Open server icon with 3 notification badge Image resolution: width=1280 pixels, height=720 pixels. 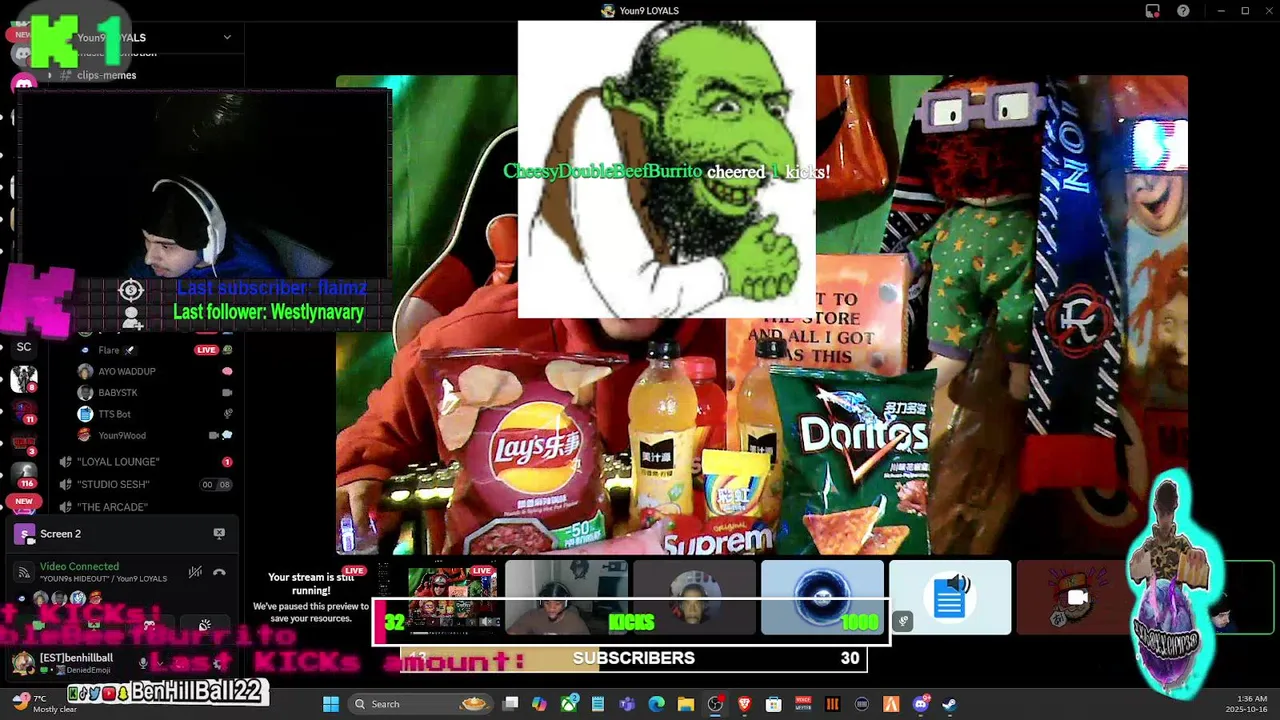pos(24,443)
